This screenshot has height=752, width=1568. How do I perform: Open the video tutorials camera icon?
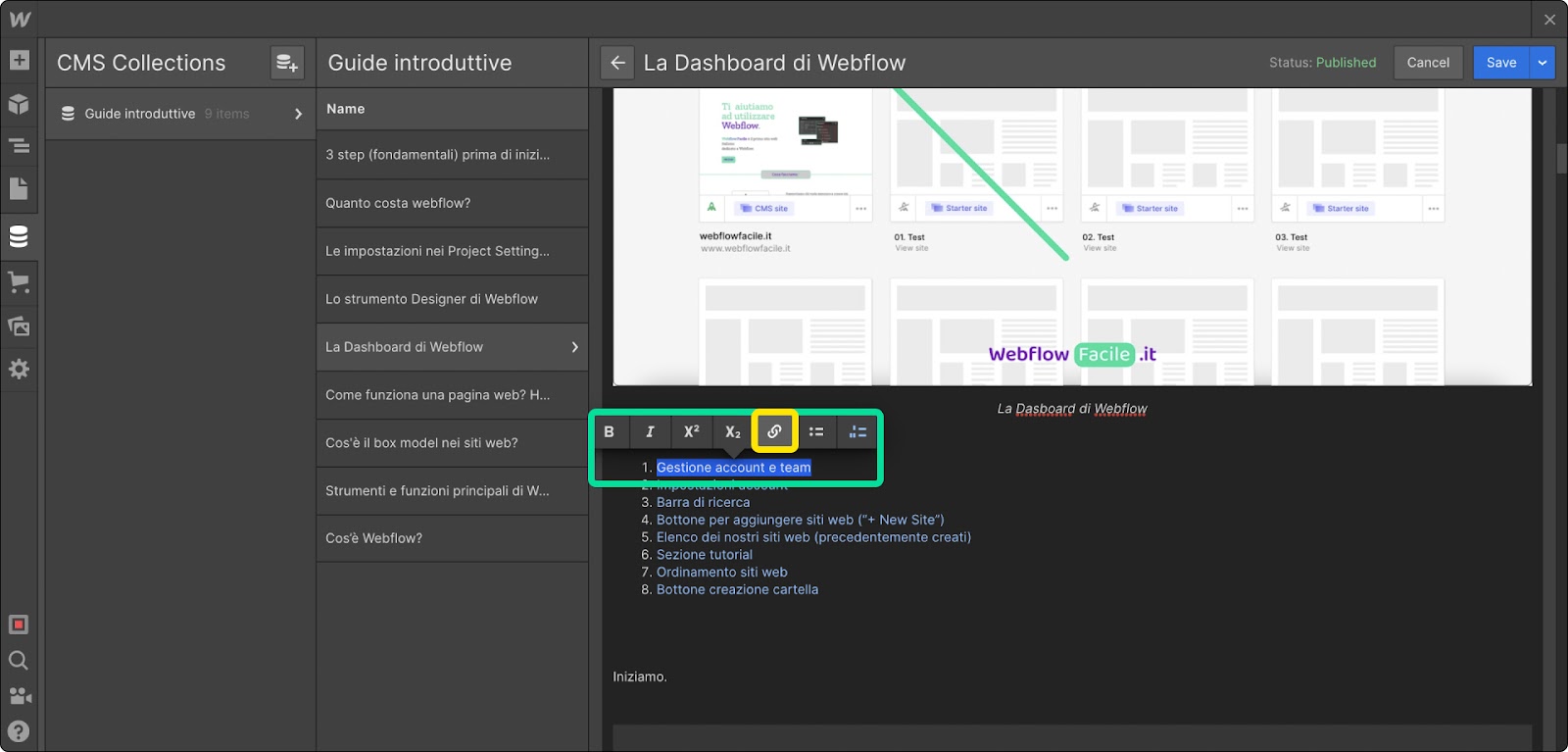click(x=20, y=696)
